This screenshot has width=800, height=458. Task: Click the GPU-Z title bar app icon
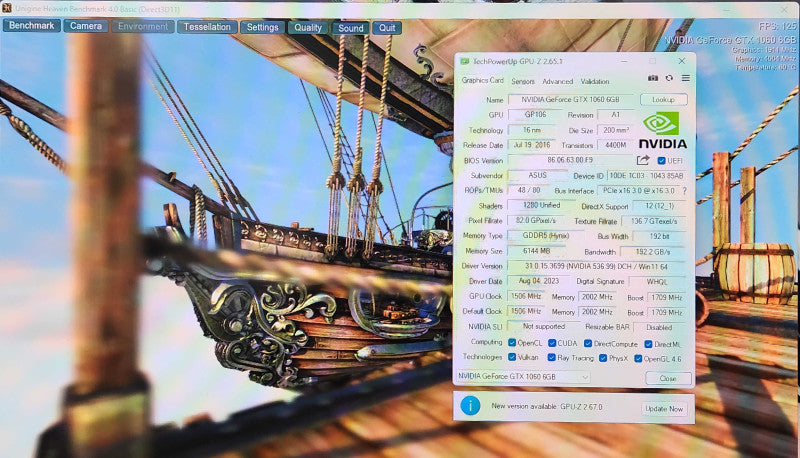464,61
